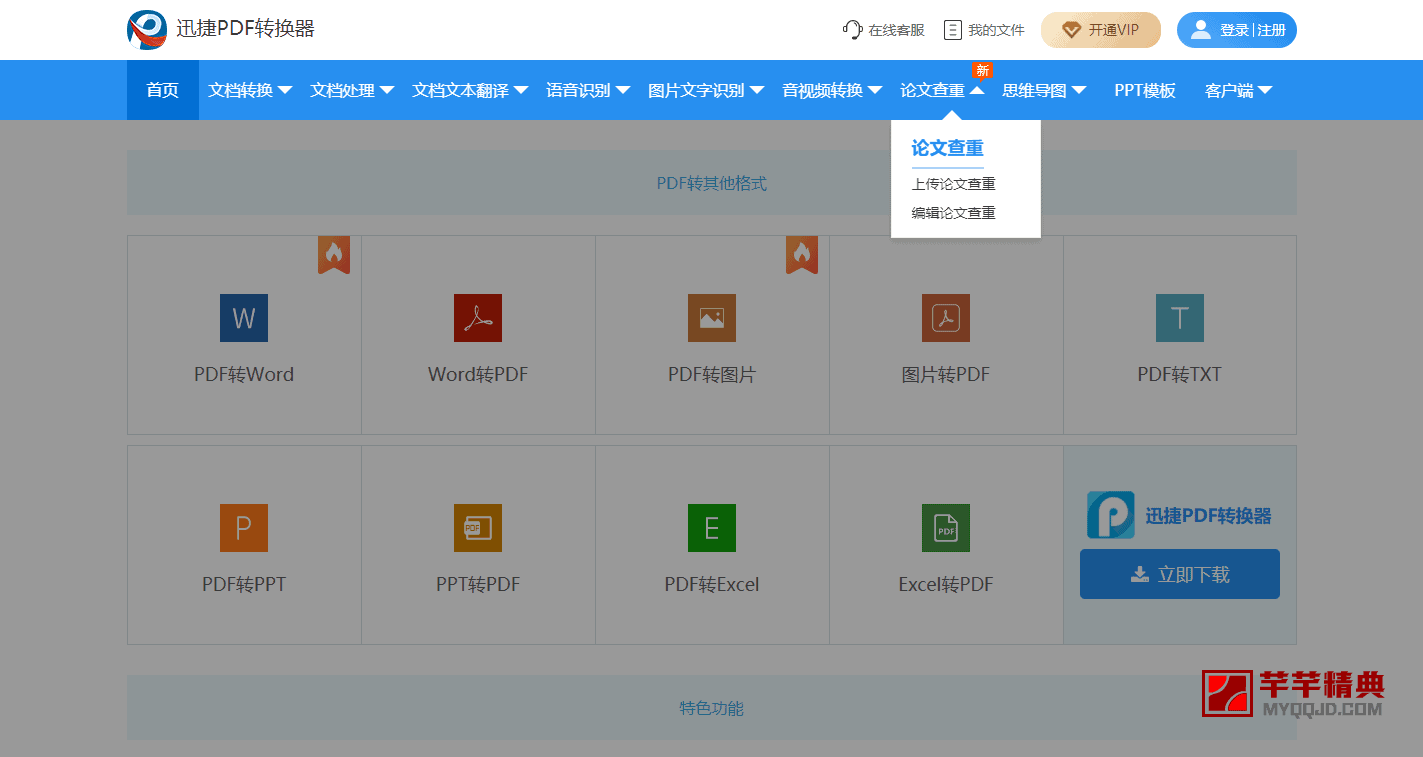Screen dimensions: 1423x757
Task: Expand the 文档处理 dropdown menu
Action: click(x=352, y=90)
